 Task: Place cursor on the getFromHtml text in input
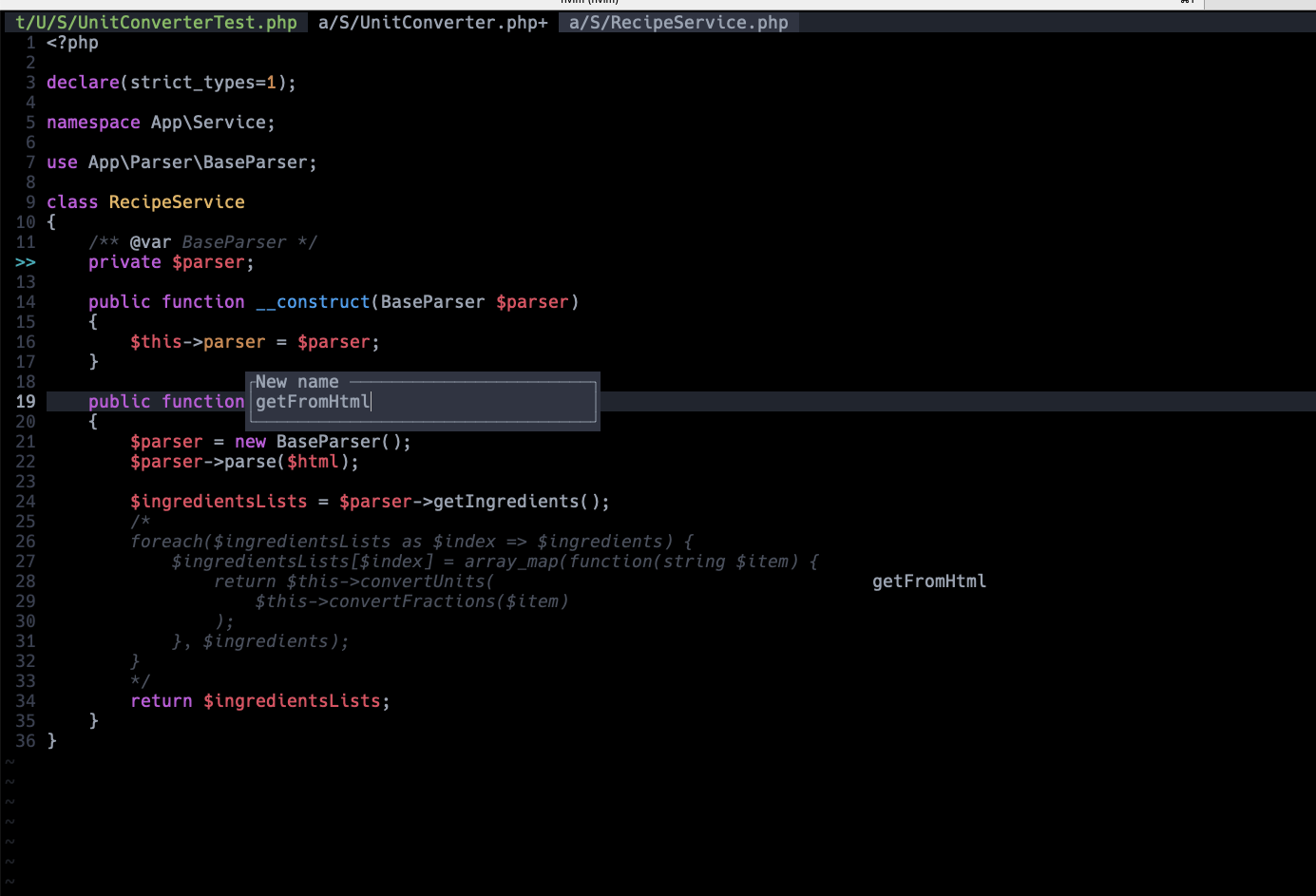point(312,401)
